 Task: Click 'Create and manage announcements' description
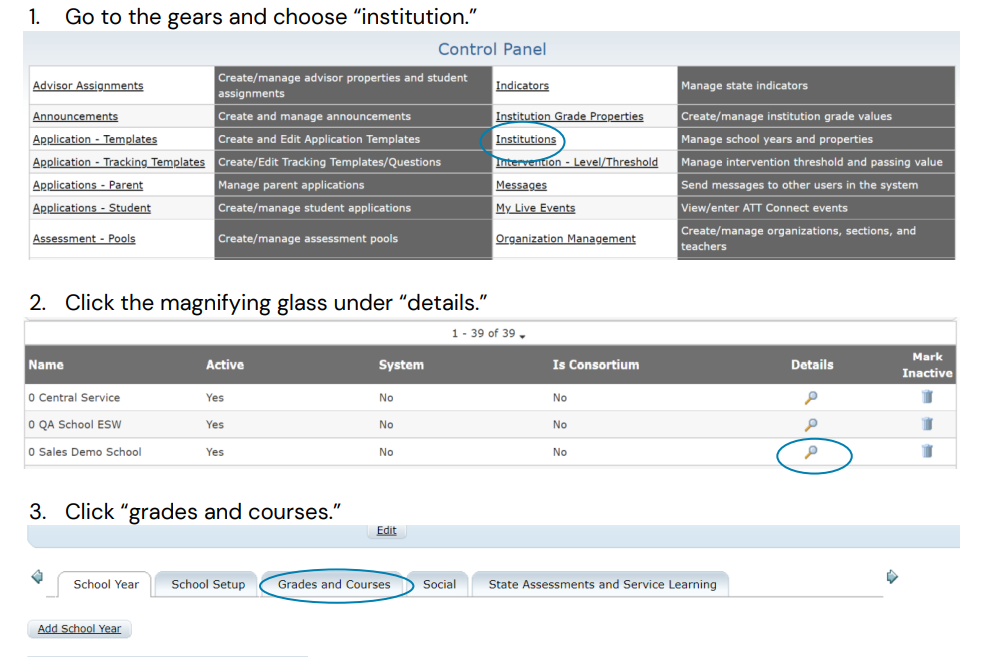click(x=314, y=116)
